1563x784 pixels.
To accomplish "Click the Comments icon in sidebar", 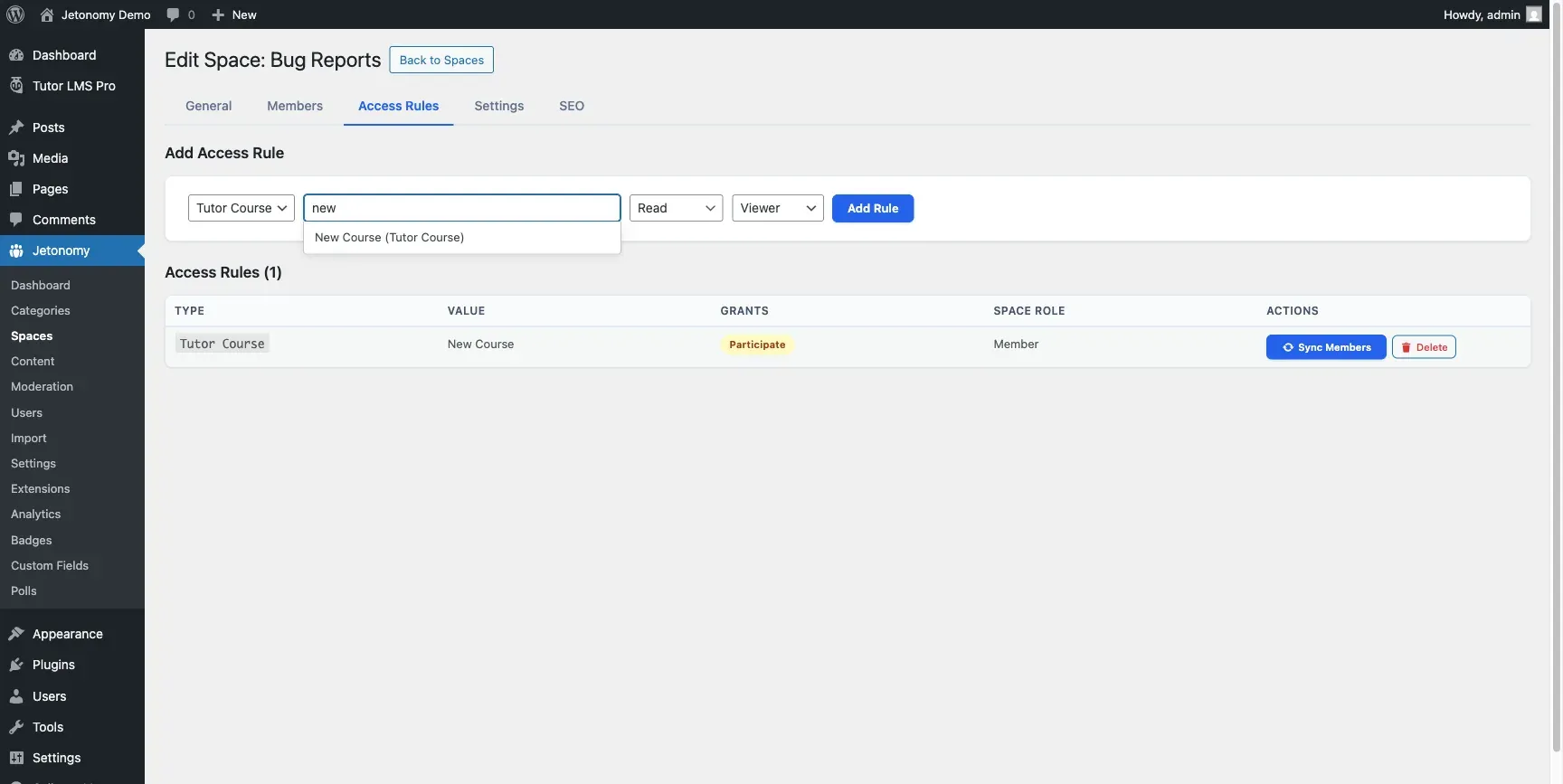I will coord(16,220).
